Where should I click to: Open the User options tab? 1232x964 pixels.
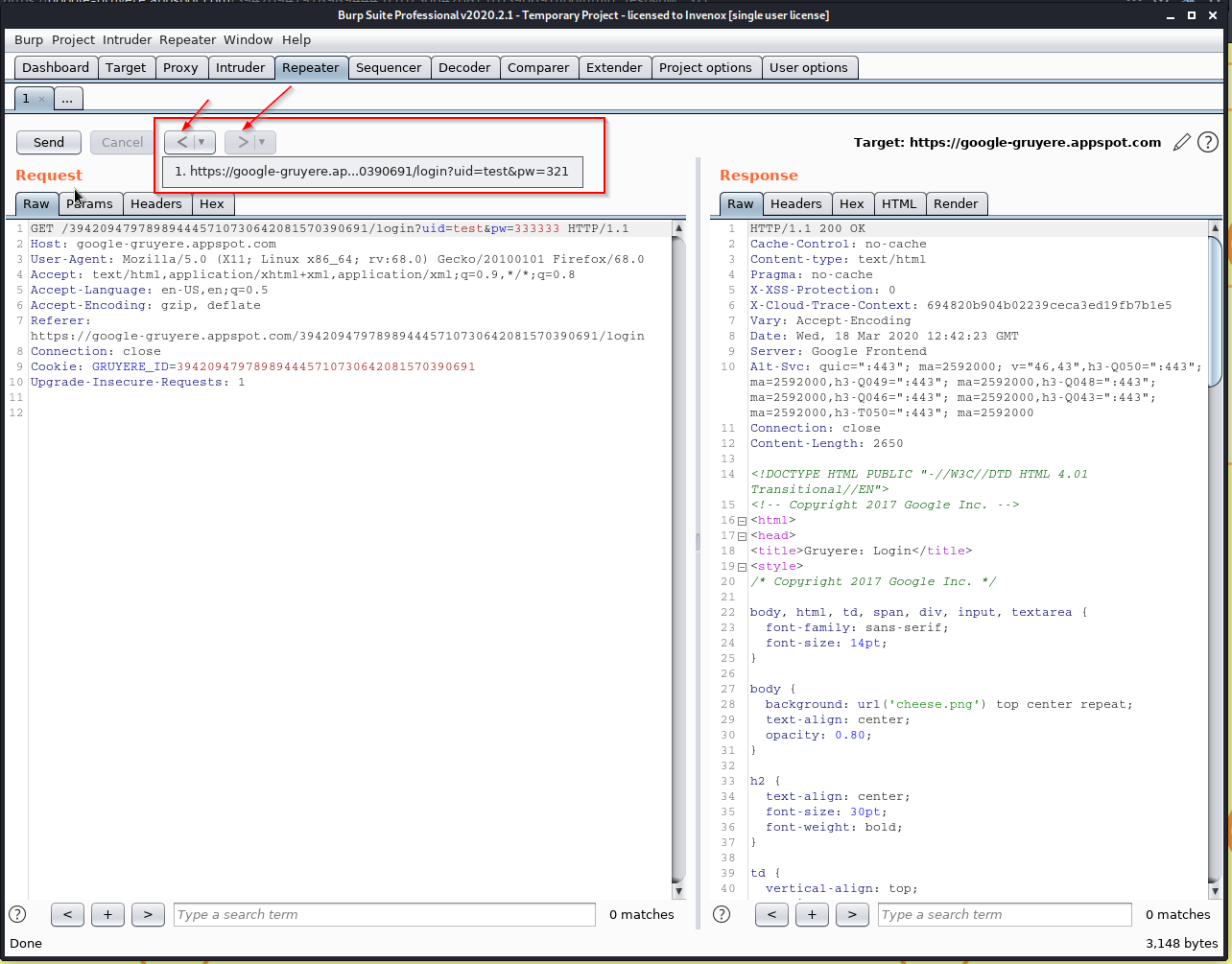click(809, 67)
